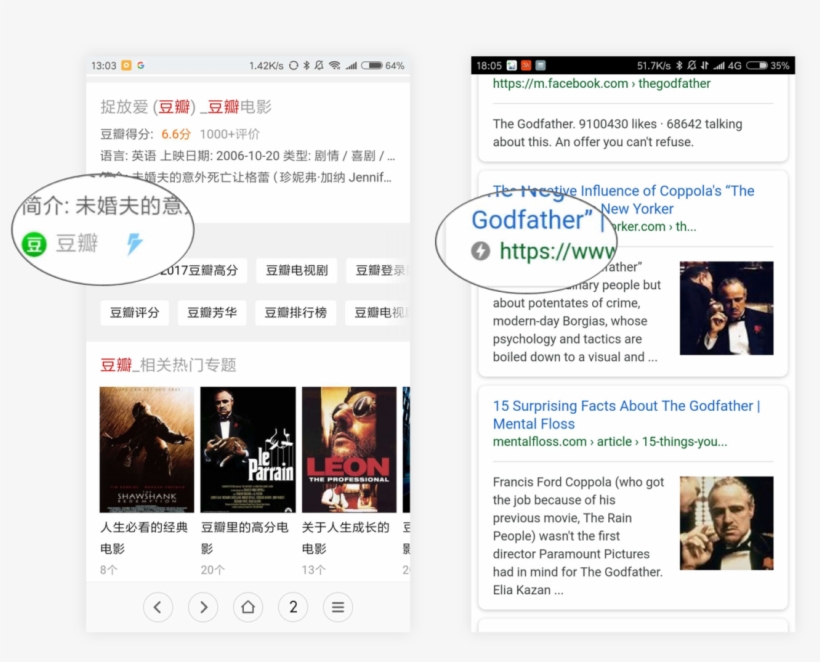Select the 豆瓣评分 suggestion chip
820x662 pixels.
134,312
